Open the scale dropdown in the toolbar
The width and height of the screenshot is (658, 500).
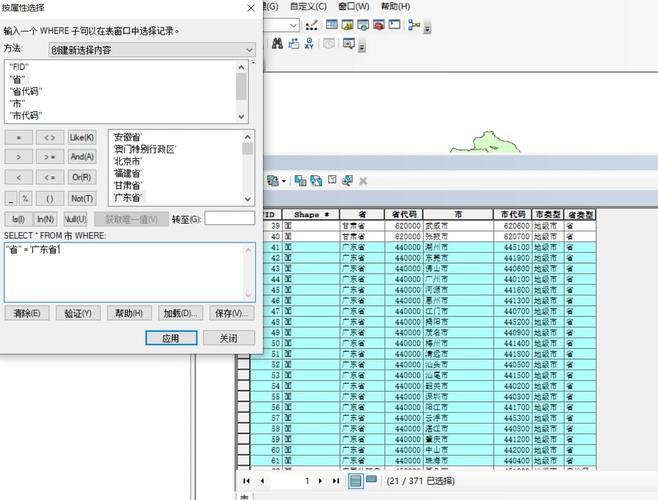(293, 25)
